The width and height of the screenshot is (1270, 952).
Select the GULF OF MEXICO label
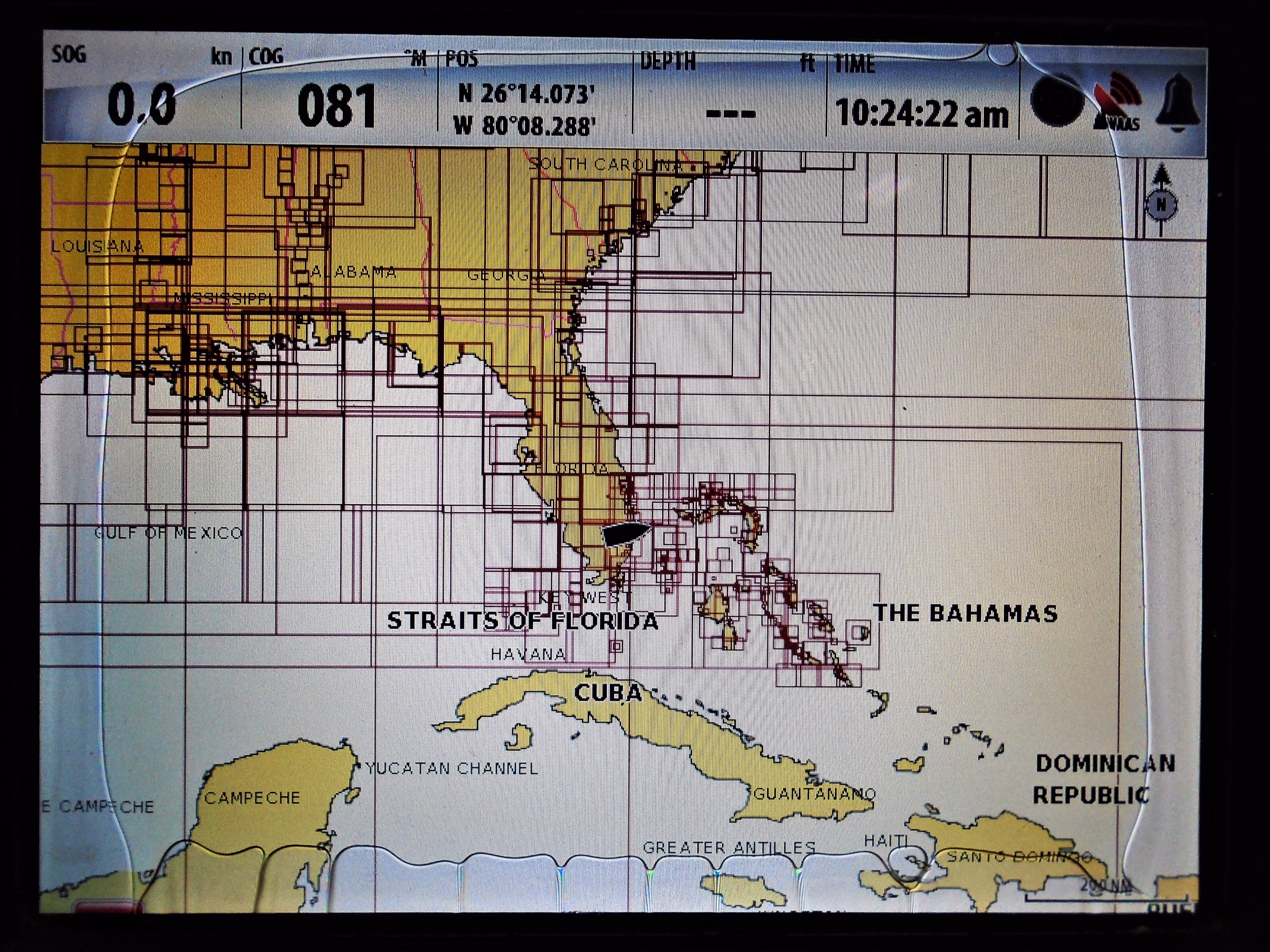(x=168, y=533)
